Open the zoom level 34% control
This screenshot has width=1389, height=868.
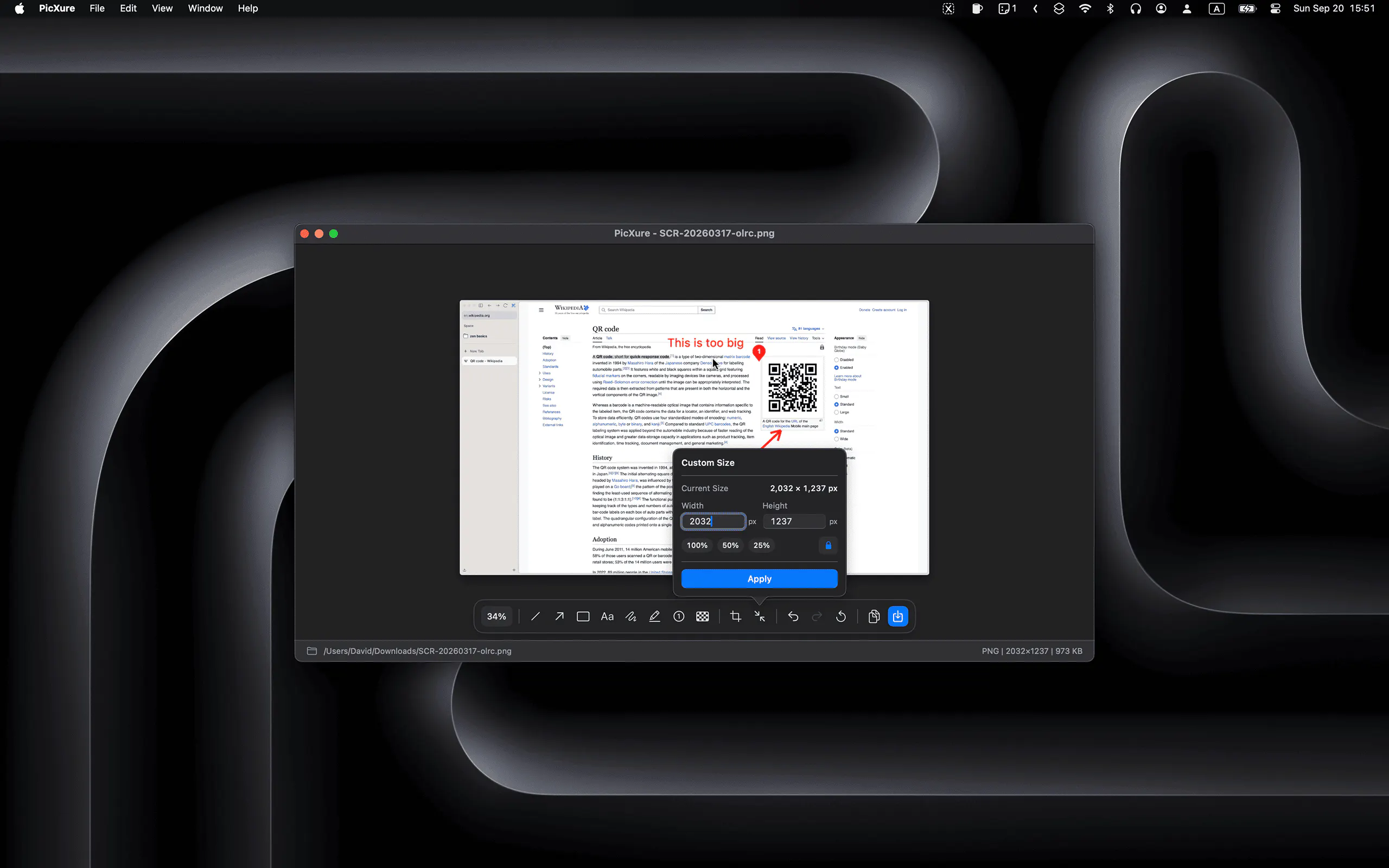(x=496, y=617)
